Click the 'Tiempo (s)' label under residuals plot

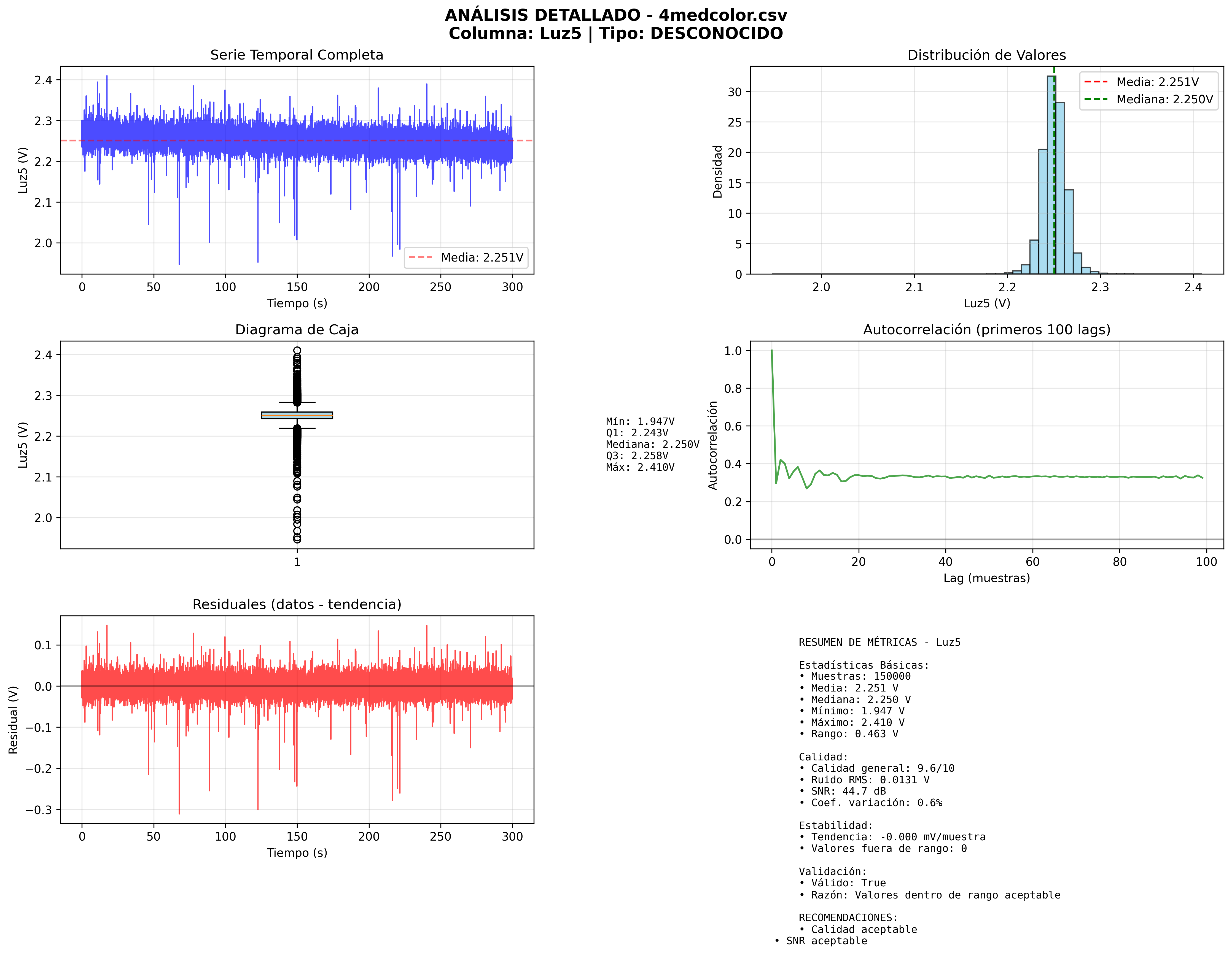[296, 852]
